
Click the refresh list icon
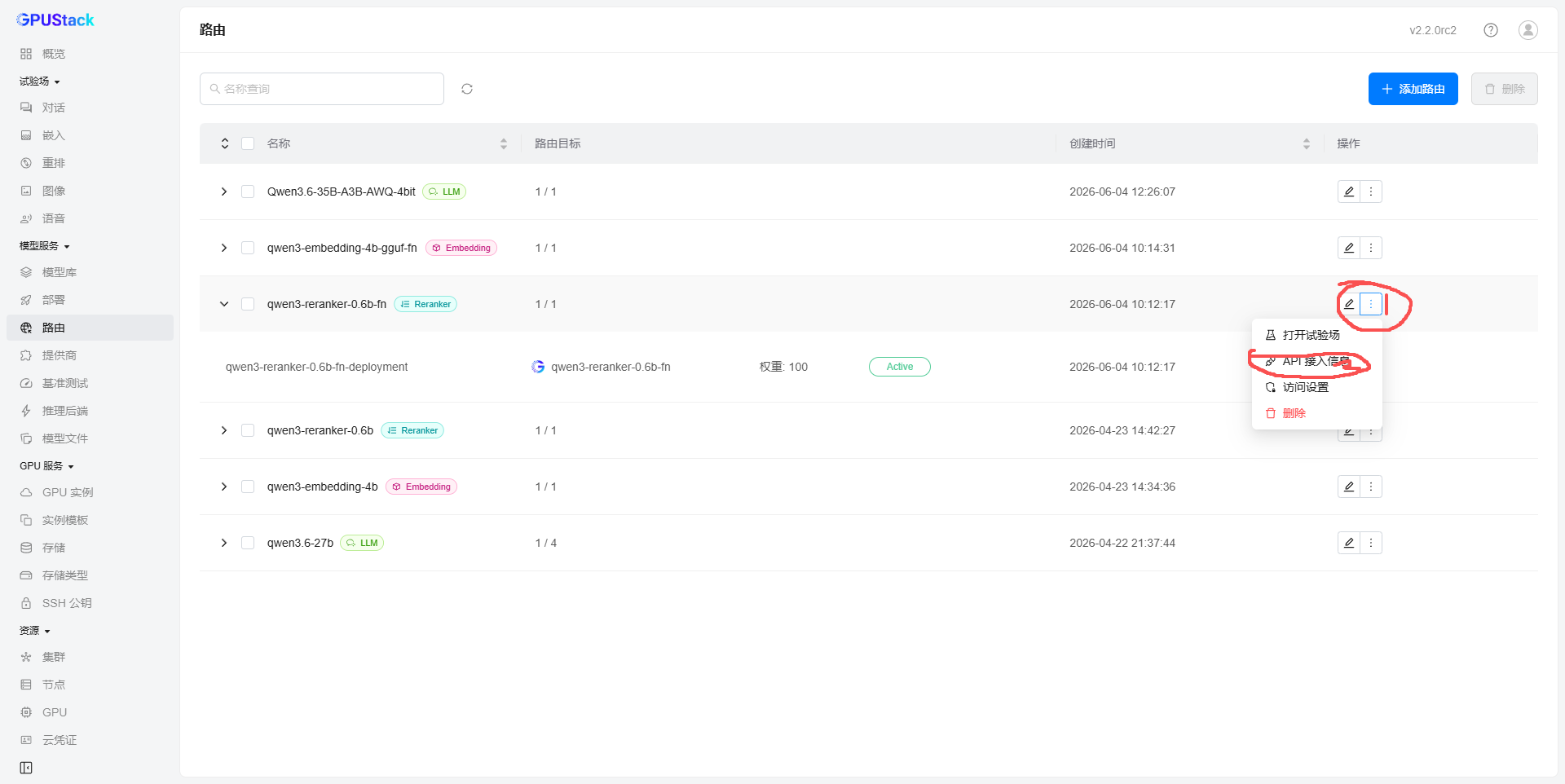click(467, 89)
